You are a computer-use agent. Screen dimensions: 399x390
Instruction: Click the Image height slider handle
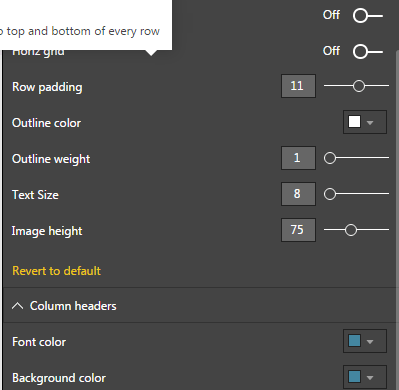351,230
